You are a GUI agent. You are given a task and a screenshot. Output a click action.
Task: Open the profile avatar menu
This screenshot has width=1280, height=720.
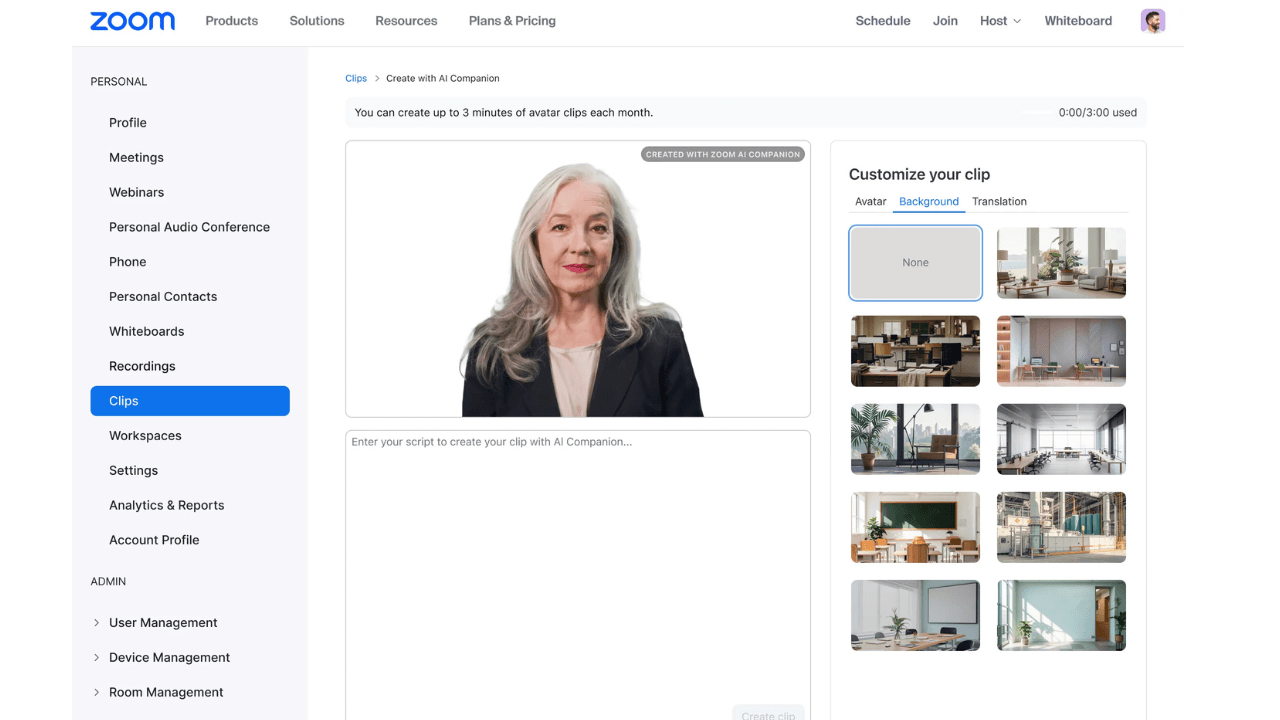(x=1152, y=20)
